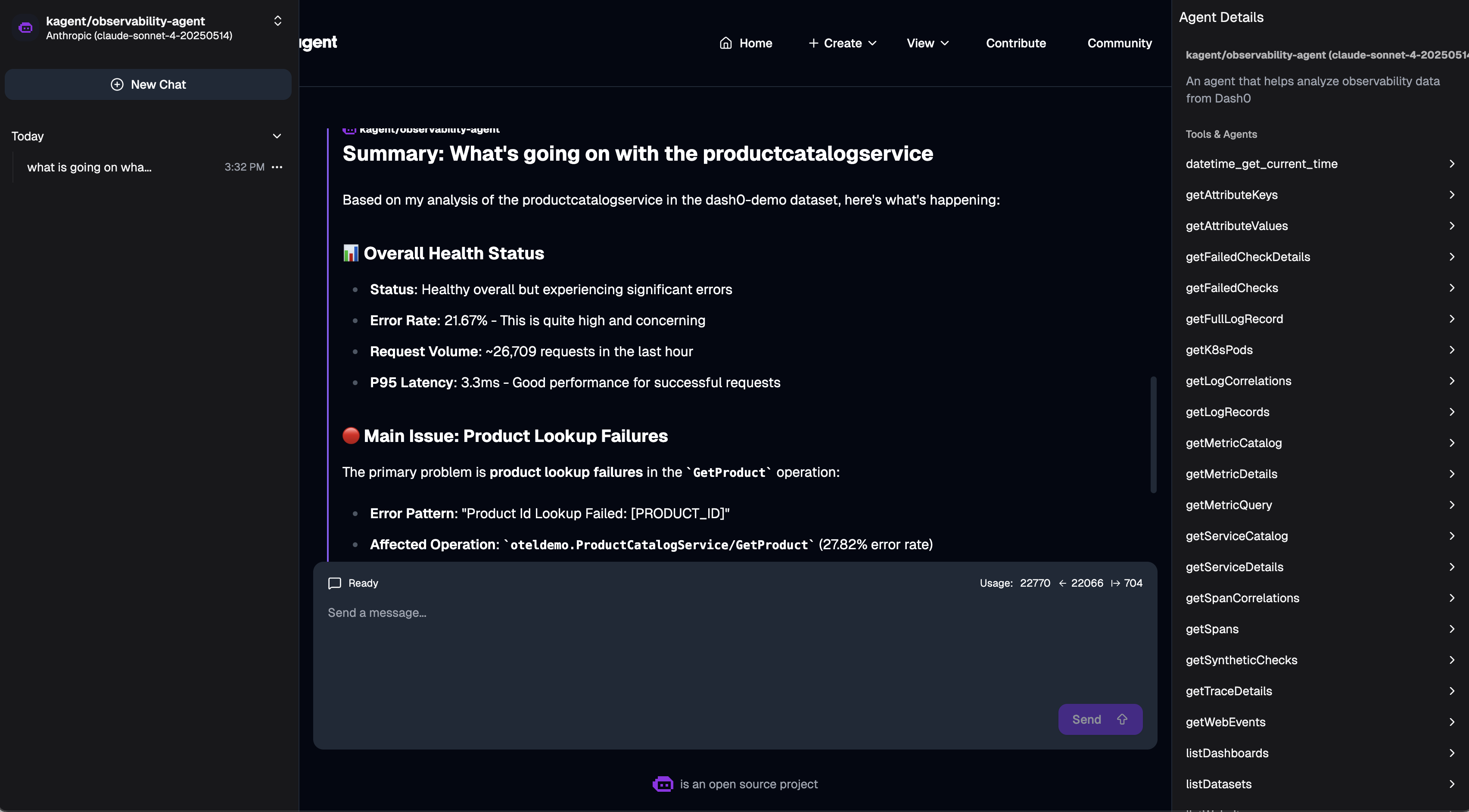Open the agent switcher up-down chevron
This screenshot has height=812, width=1469.
[278, 21]
